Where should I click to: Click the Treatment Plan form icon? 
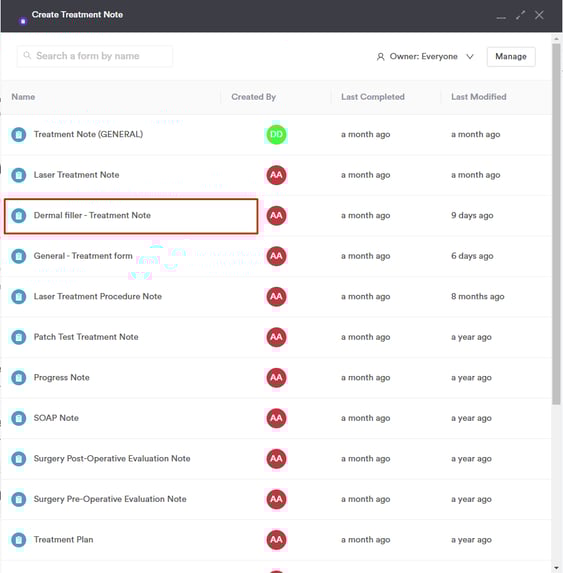click(19, 540)
